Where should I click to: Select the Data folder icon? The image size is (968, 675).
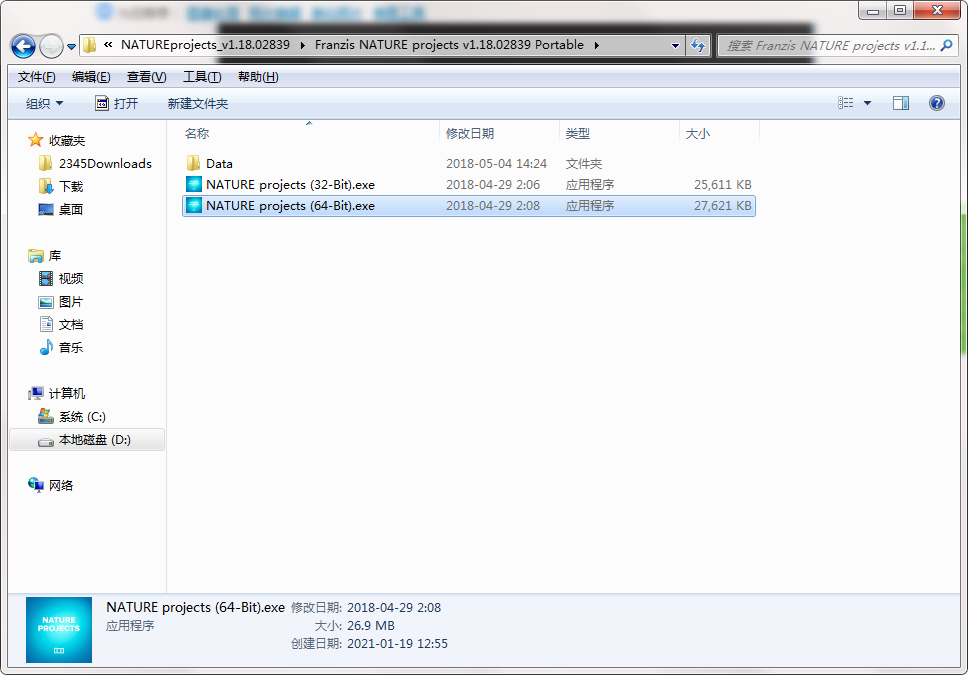coord(193,163)
